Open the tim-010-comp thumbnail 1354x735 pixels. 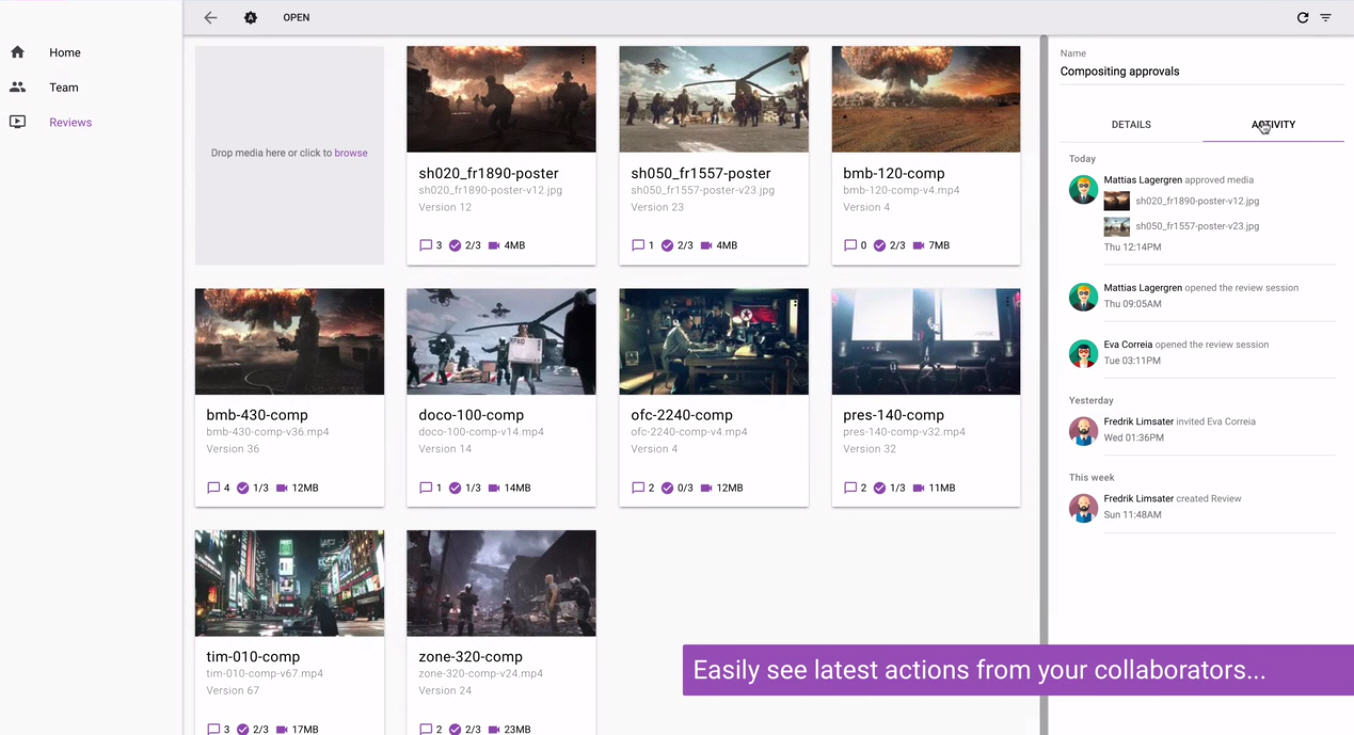[x=289, y=583]
